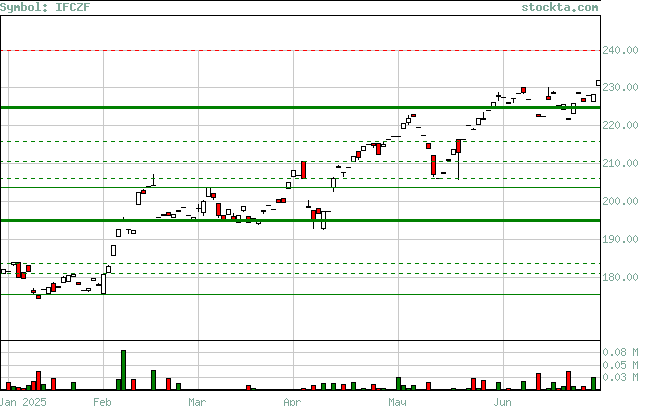The width and height of the screenshot is (655, 406).
Task: Click the Feb date axis label
Action: click(102, 401)
